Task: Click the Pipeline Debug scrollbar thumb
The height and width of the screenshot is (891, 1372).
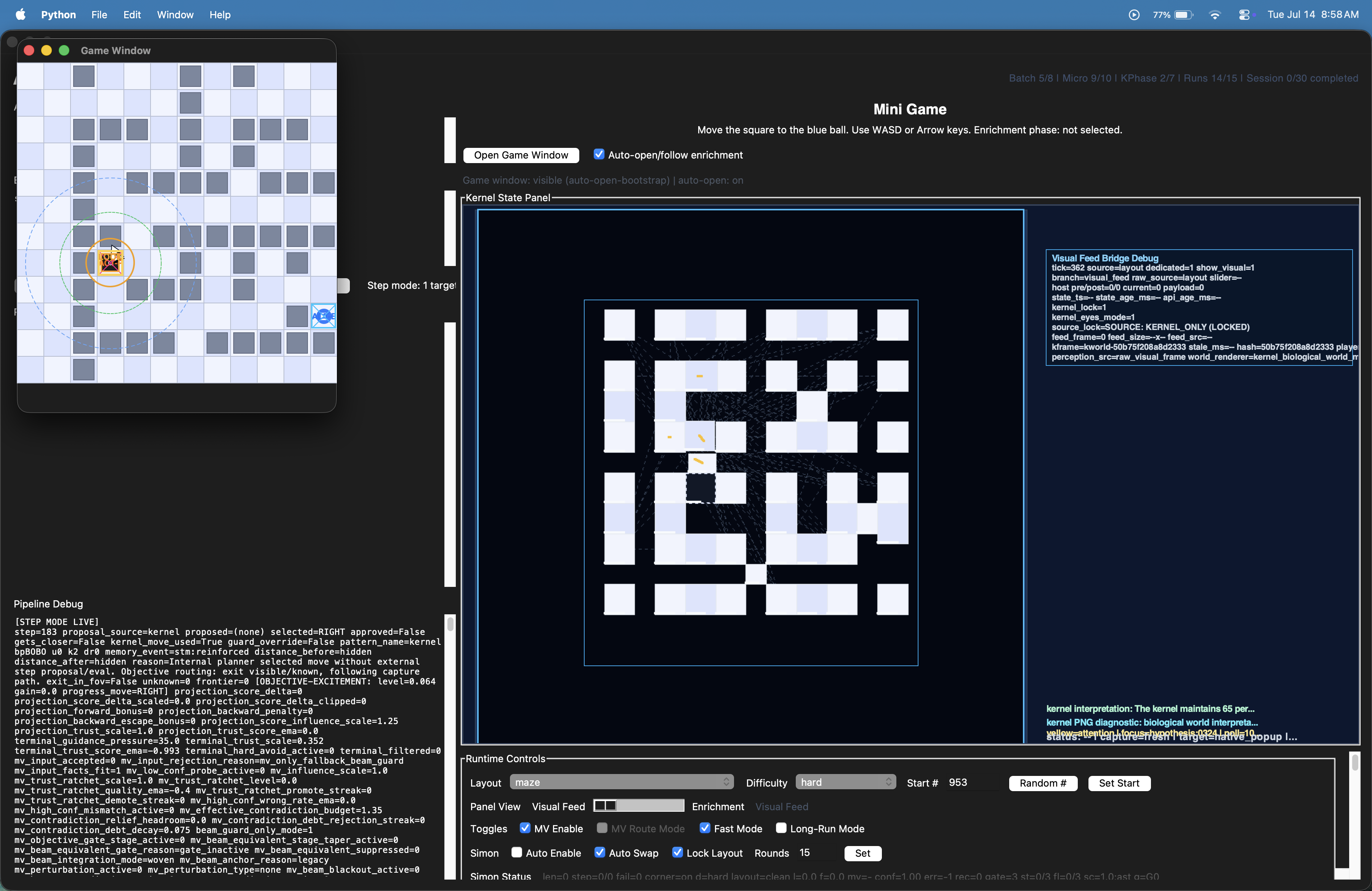Action: point(450,623)
